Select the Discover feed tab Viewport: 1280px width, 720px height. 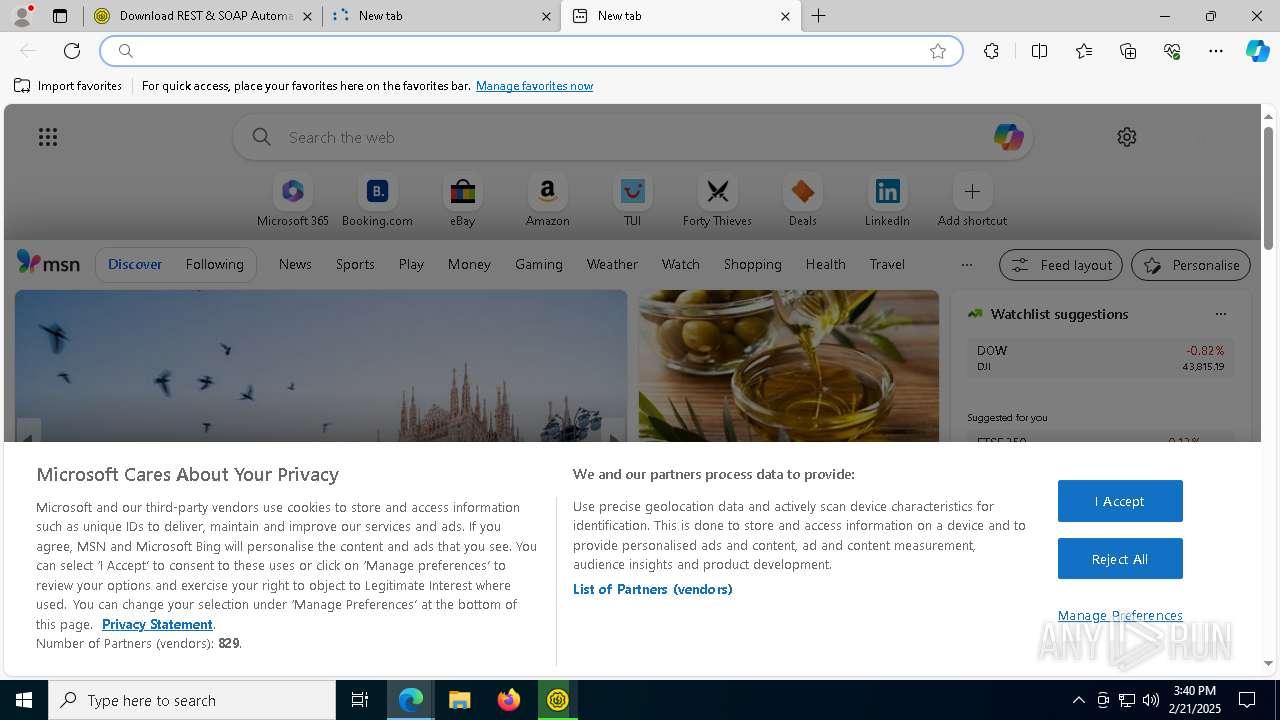point(135,264)
